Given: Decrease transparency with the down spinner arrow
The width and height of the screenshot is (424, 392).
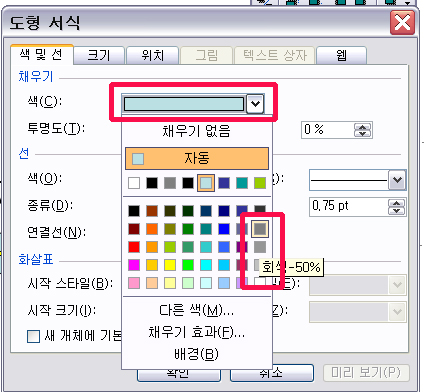Looking at the screenshot, I should tap(362, 134).
